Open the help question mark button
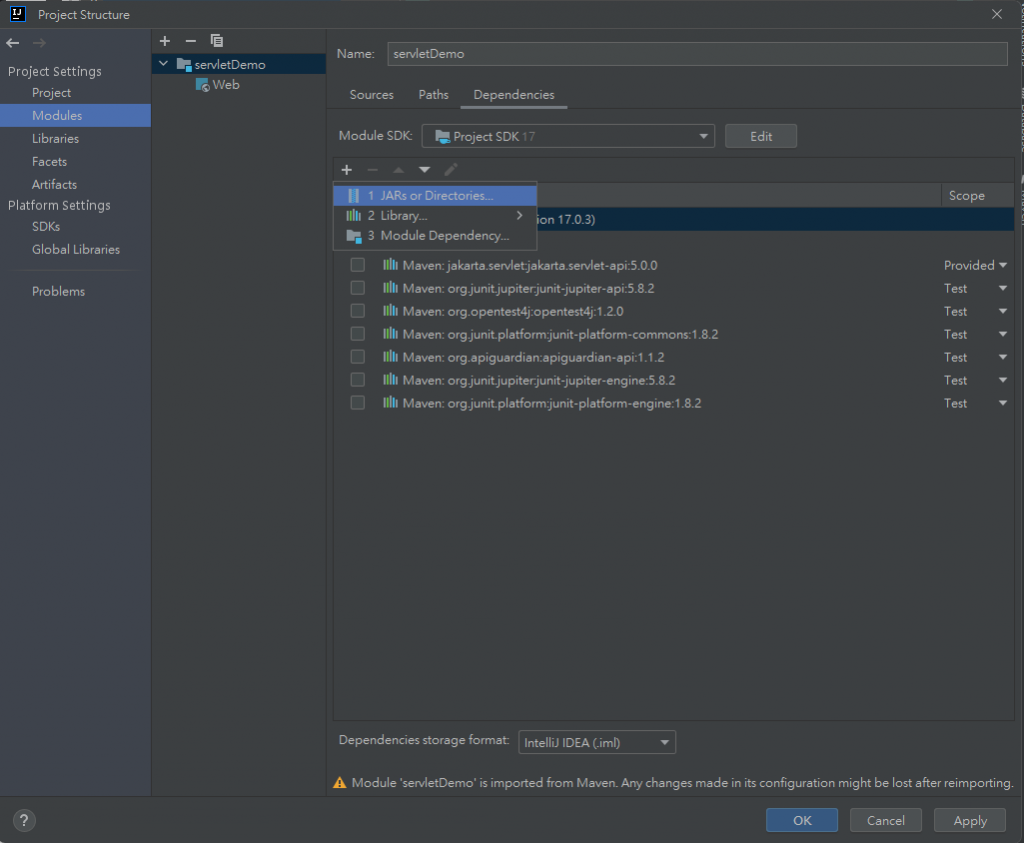 coord(24,821)
